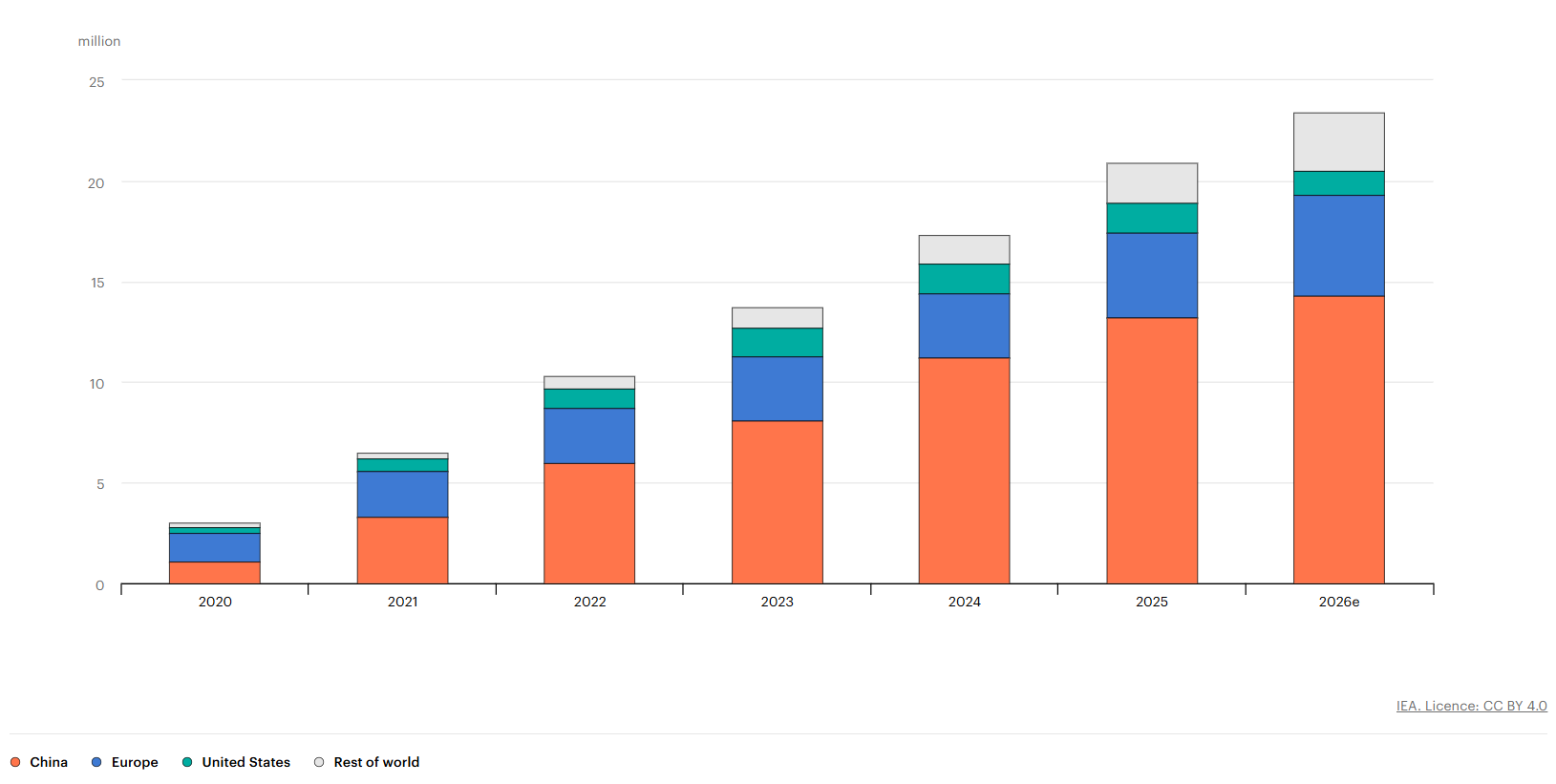Select the Europe segment of the 2025 bar
Image resolution: width=1556 pixels, height=784 pixels.
pos(1152,275)
